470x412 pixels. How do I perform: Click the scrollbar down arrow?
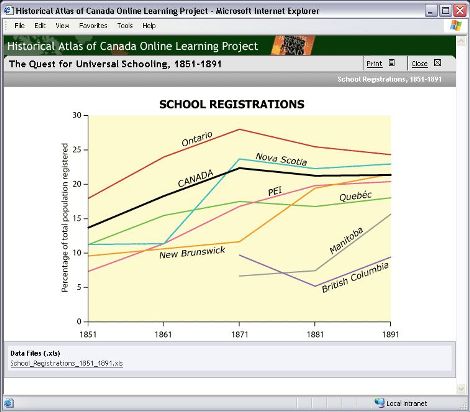tap(461, 388)
